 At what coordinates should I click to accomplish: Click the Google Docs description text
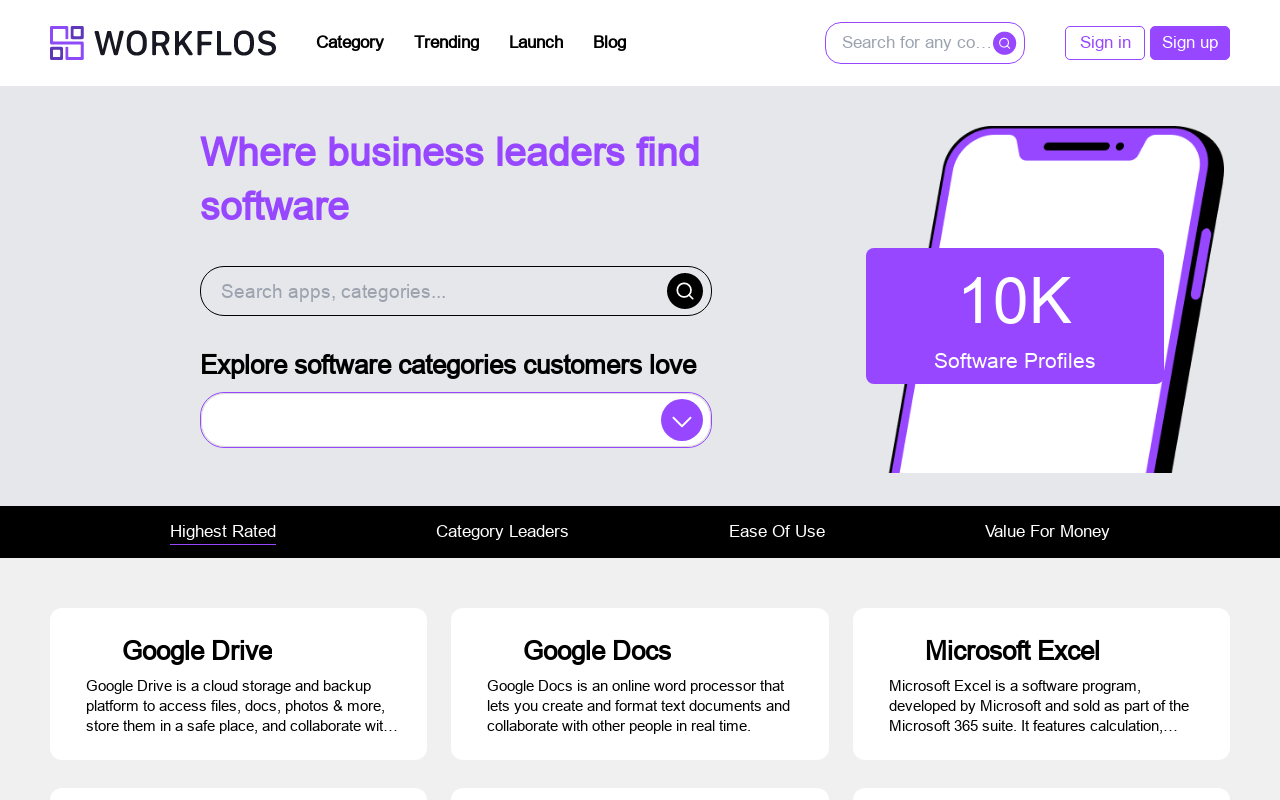[x=640, y=706]
